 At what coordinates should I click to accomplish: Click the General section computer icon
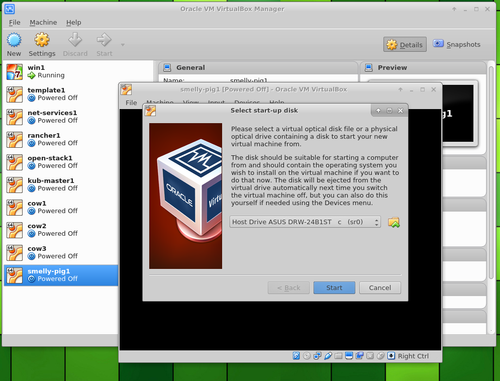coord(167,68)
